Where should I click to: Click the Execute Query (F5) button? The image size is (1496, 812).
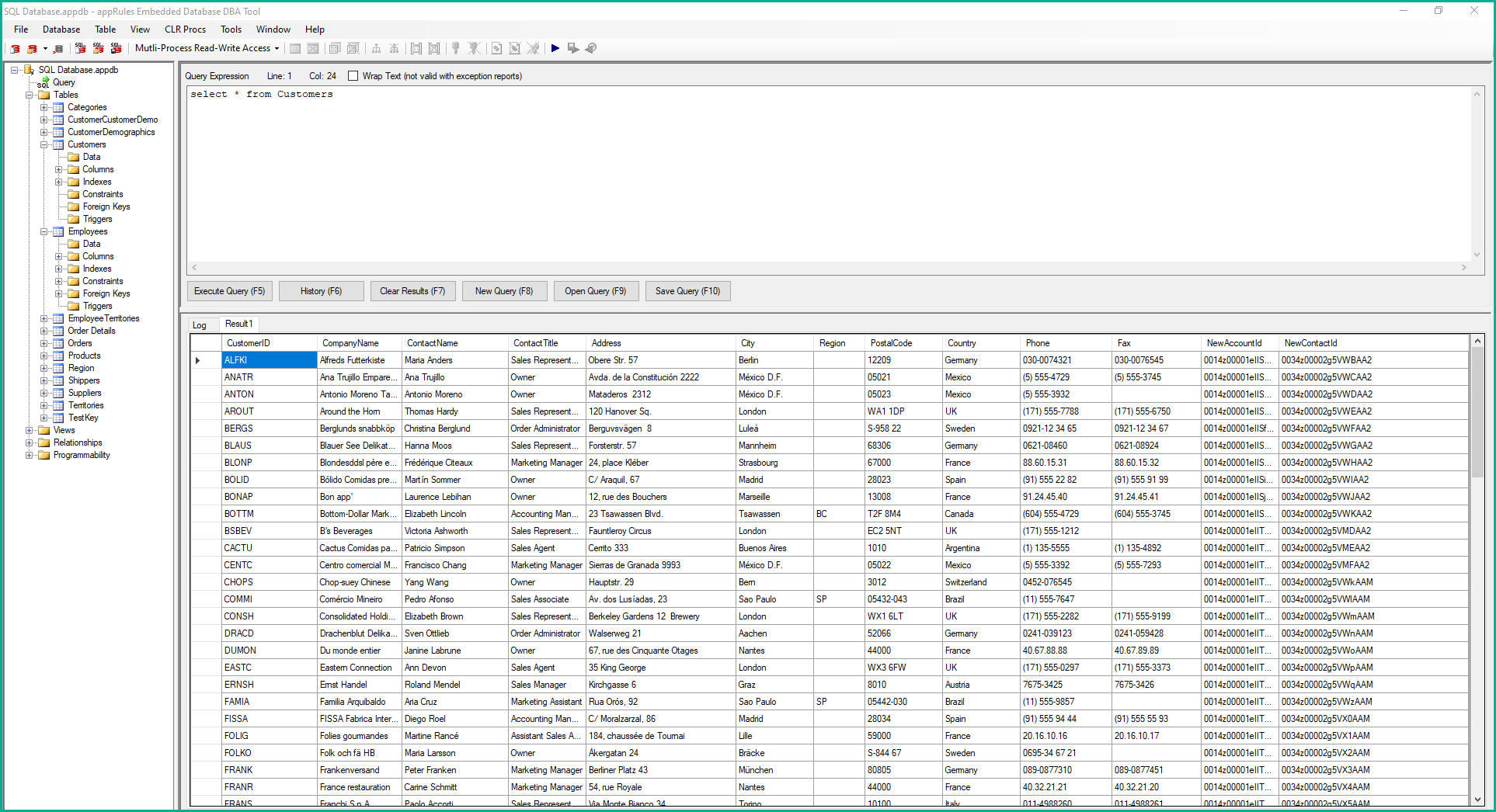click(x=229, y=291)
